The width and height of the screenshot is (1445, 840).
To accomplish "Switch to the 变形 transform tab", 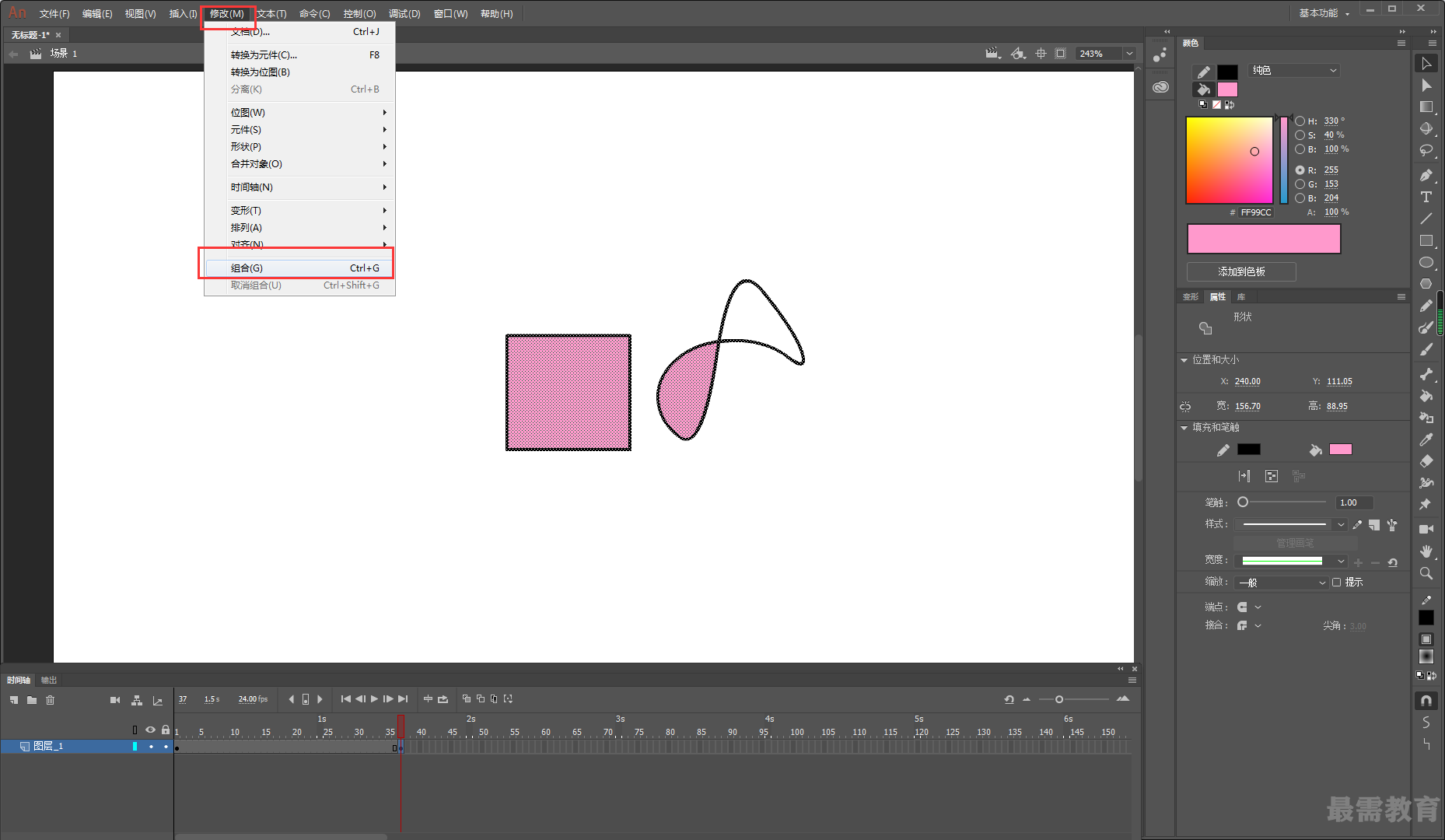I will click(1191, 297).
